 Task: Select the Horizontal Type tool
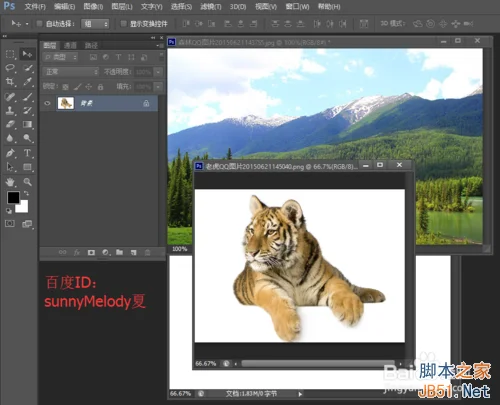tap(27, 153)
